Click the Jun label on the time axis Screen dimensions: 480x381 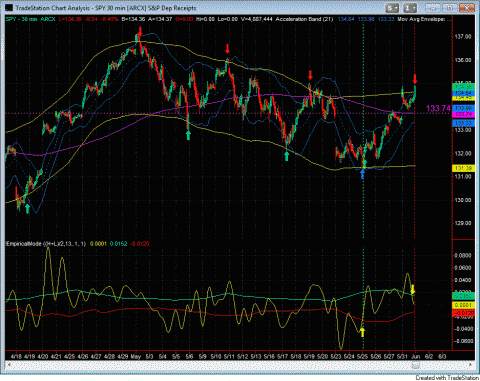[x=416, y=356]
